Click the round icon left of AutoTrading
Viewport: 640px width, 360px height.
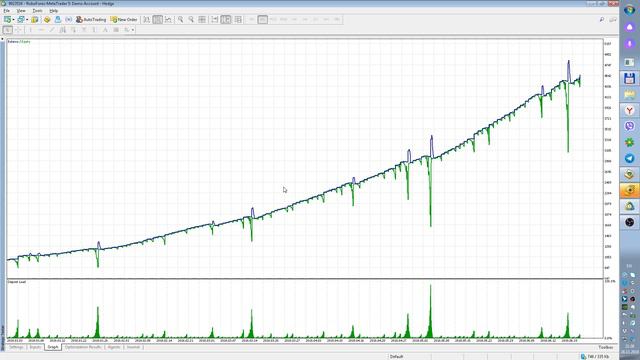[x=69, y=20]
